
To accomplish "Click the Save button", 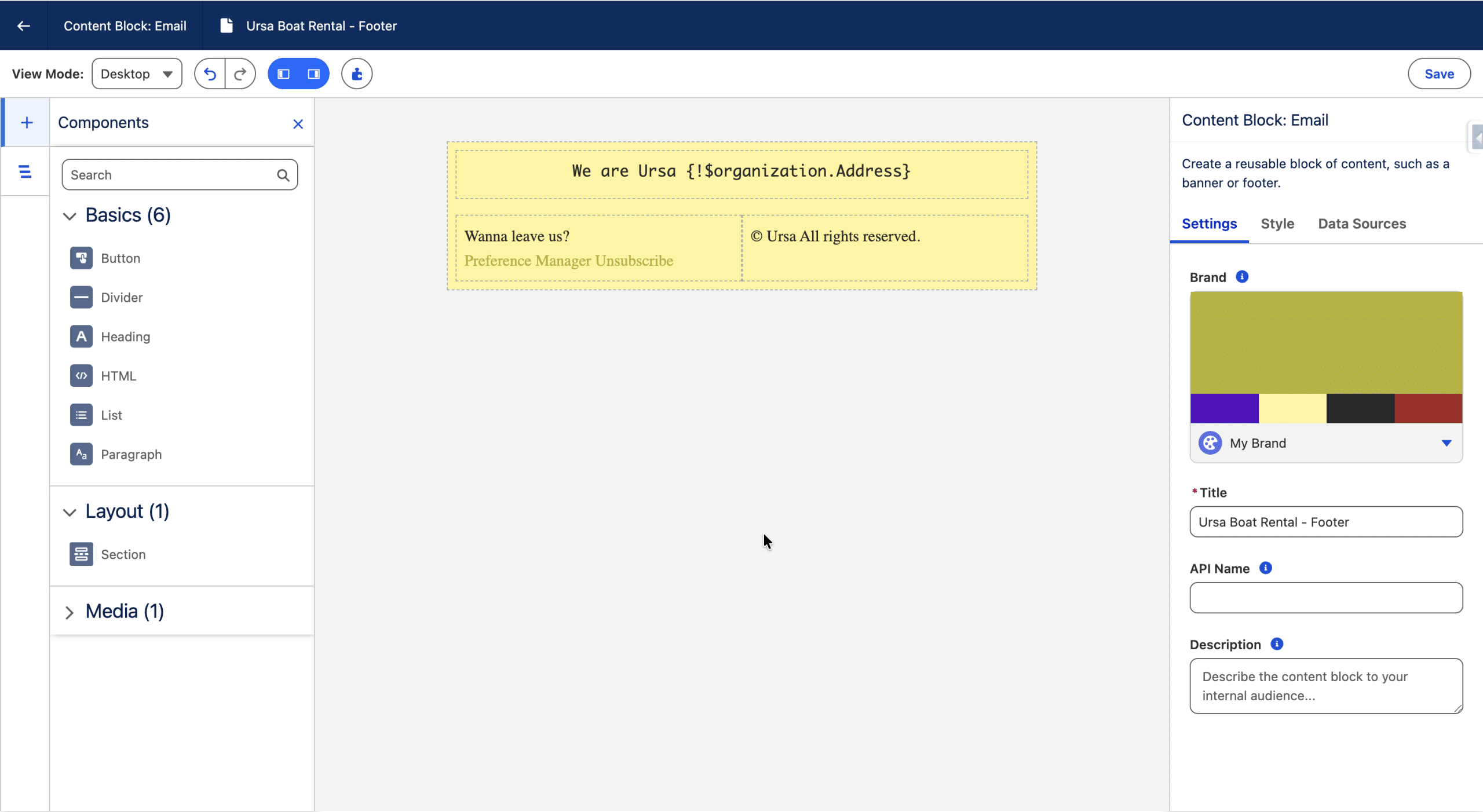I will (1438, 74).
